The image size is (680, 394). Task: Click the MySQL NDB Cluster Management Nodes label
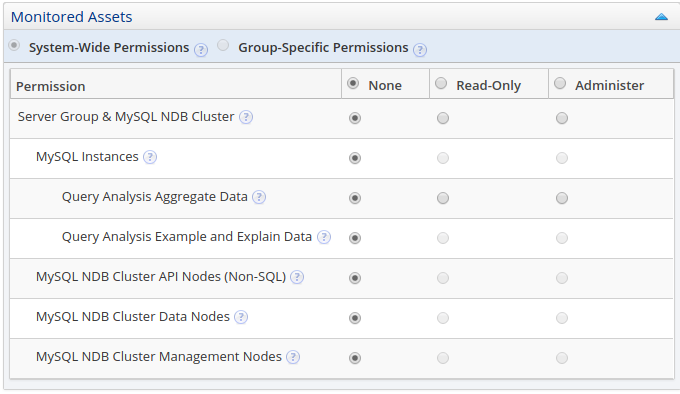tap(159, 357)
